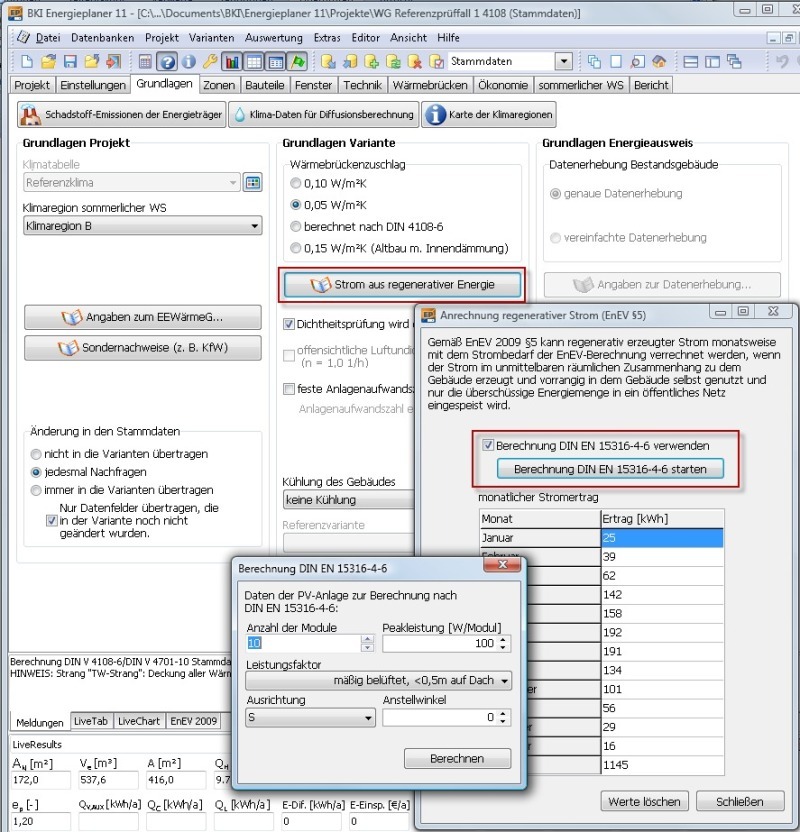Image resolution: width=800 pixels, height=832 pixels.
Task: Open the Klimatabelle table icon beside Referenzklima
Action: (x=253, y=183)
